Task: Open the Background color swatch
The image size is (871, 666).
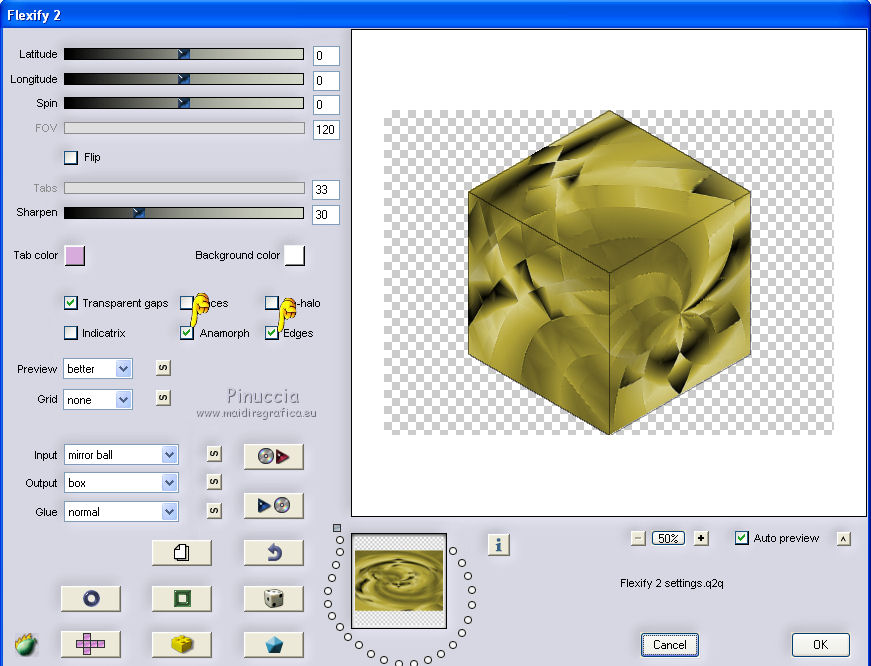Action: point(294,256)
